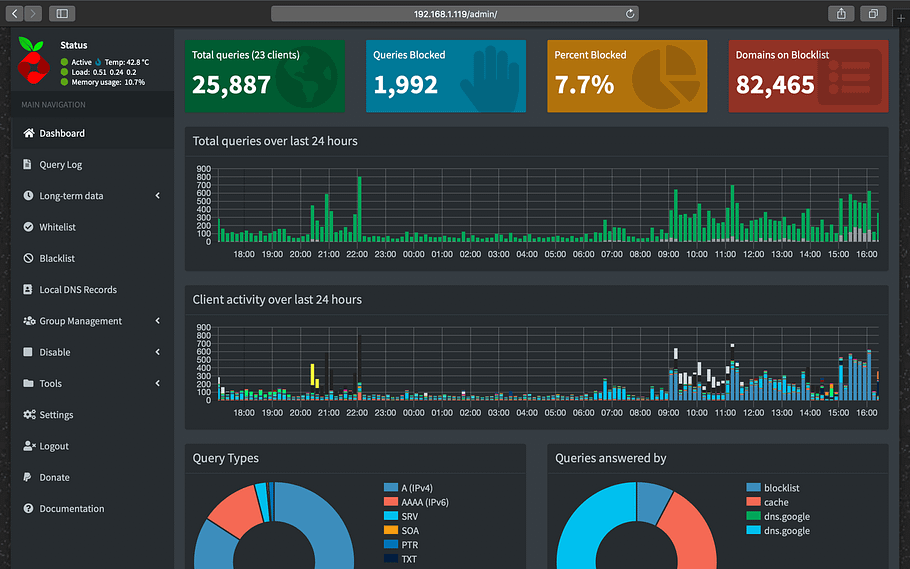Click the Client activity over last 24 hours title
This screenshot has height=569, width=910.
[x=277, y=300]
